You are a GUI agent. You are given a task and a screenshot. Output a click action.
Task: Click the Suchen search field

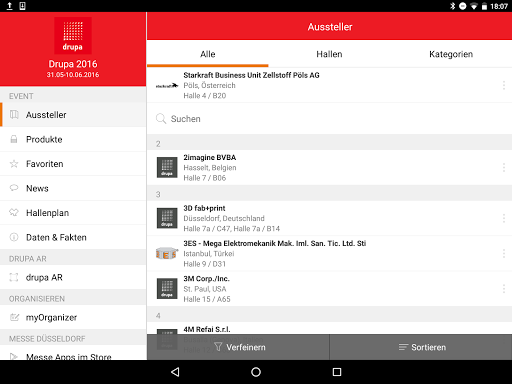(x=329, y=119)
